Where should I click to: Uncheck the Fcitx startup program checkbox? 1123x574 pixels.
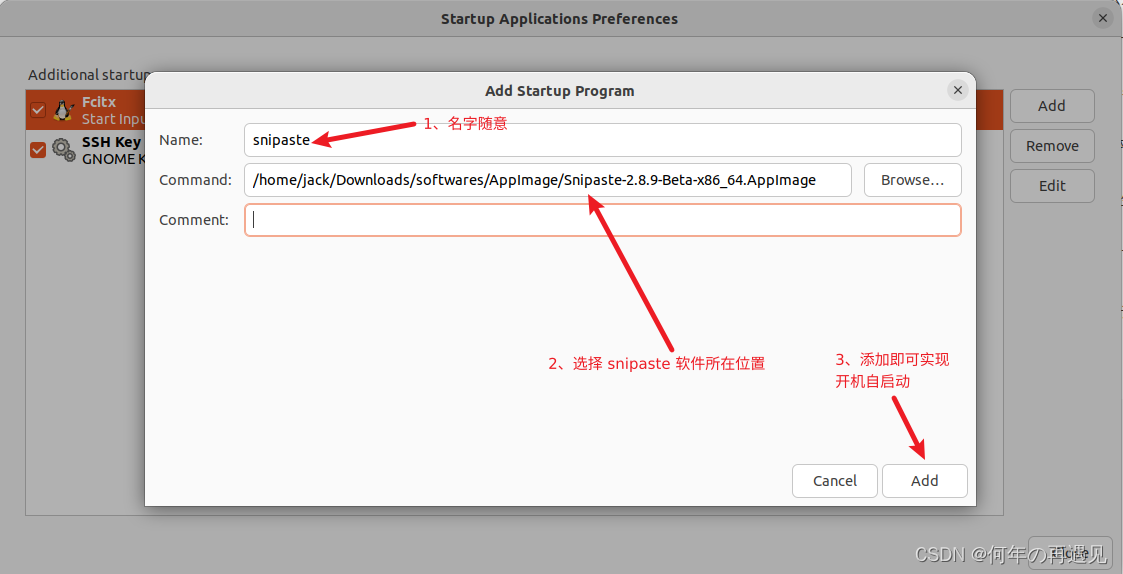[x=38, y=110]
